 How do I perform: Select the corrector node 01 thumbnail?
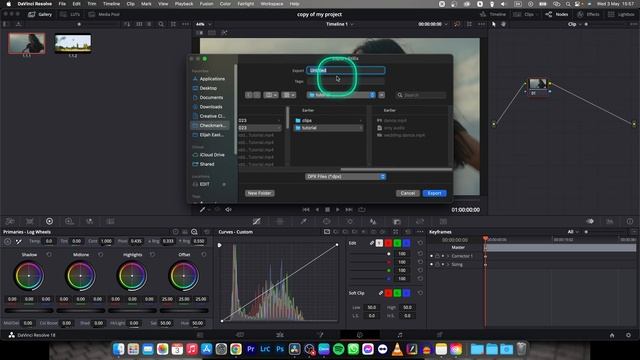(x=538, y=84)
